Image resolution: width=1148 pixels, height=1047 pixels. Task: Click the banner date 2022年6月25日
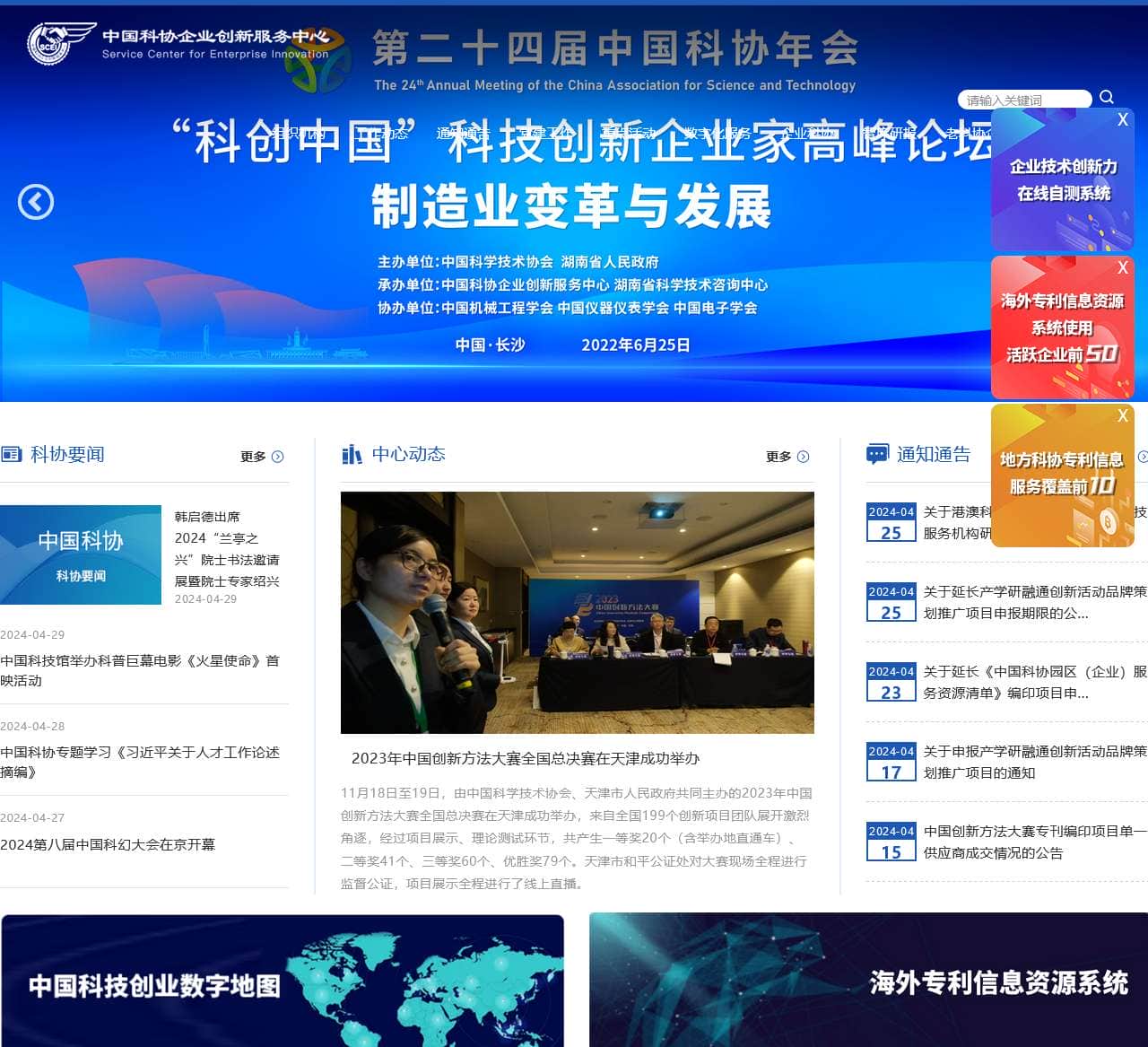(x=636, y=345)
